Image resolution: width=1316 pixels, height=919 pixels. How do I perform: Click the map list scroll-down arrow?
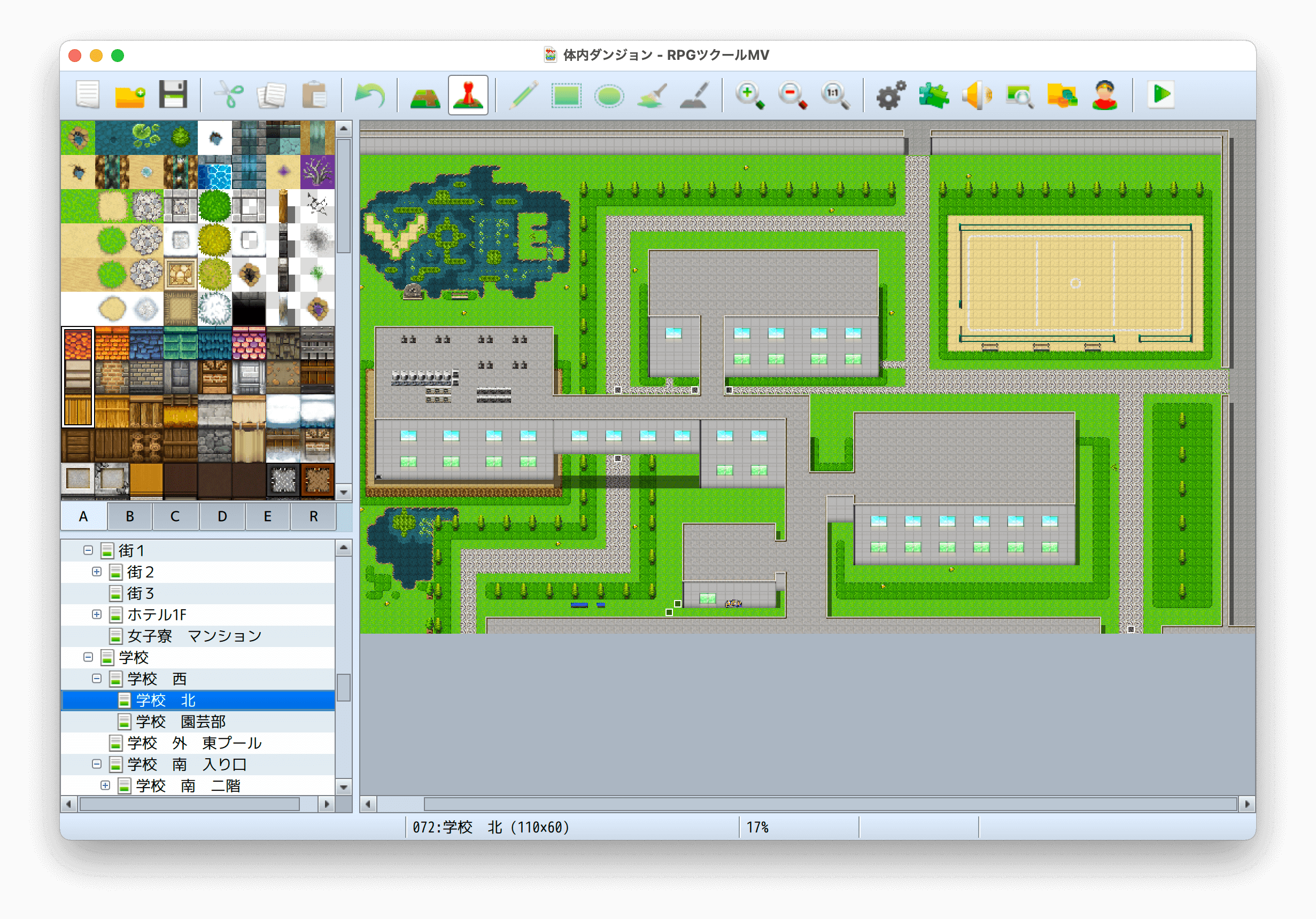click(343, 786)
